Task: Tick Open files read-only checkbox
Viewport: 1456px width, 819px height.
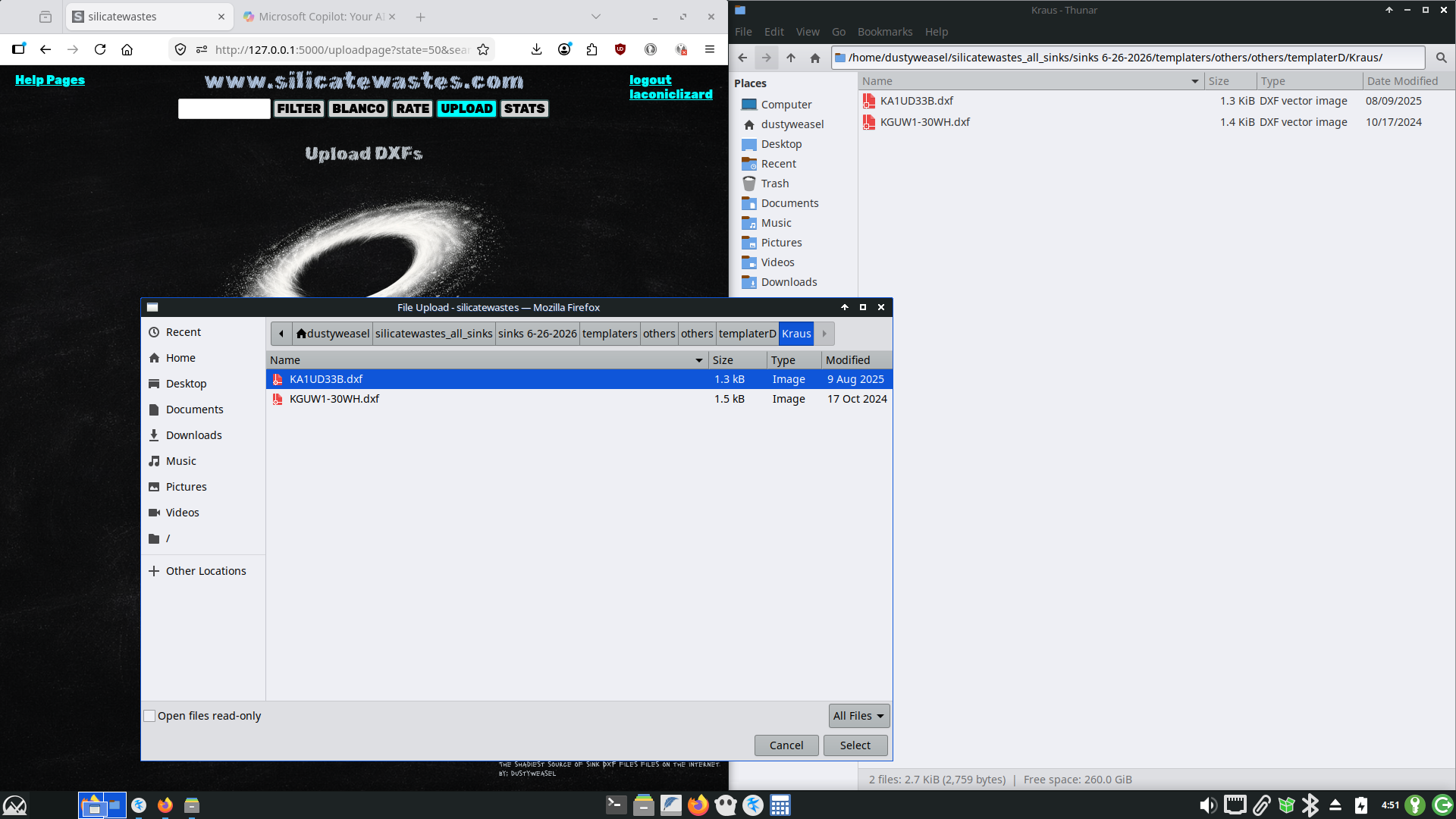Action: (x=150, y=716)
